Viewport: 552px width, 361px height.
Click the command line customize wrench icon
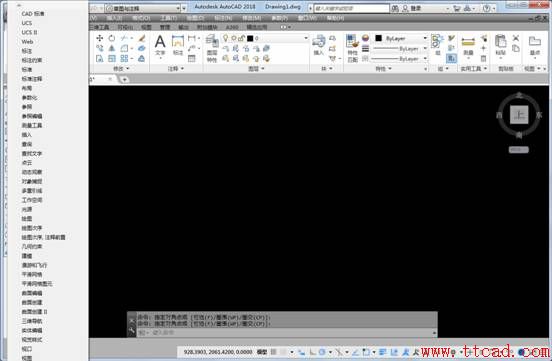[x=132, y=330]
